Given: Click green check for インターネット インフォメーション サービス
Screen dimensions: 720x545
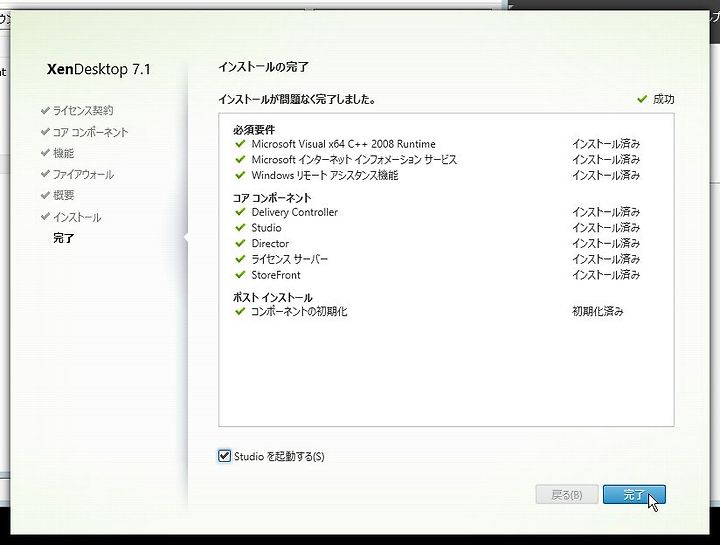Looking at the screenshot, I should 240,159.
